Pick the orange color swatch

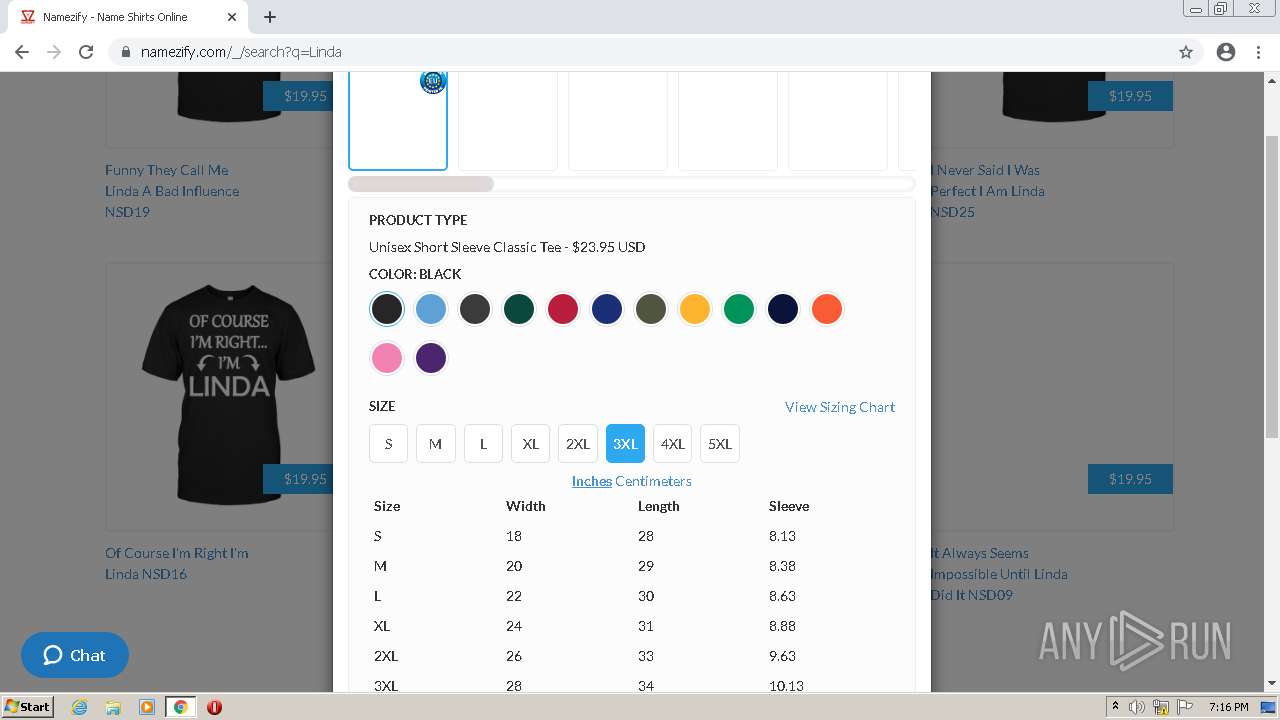point(827,309)
